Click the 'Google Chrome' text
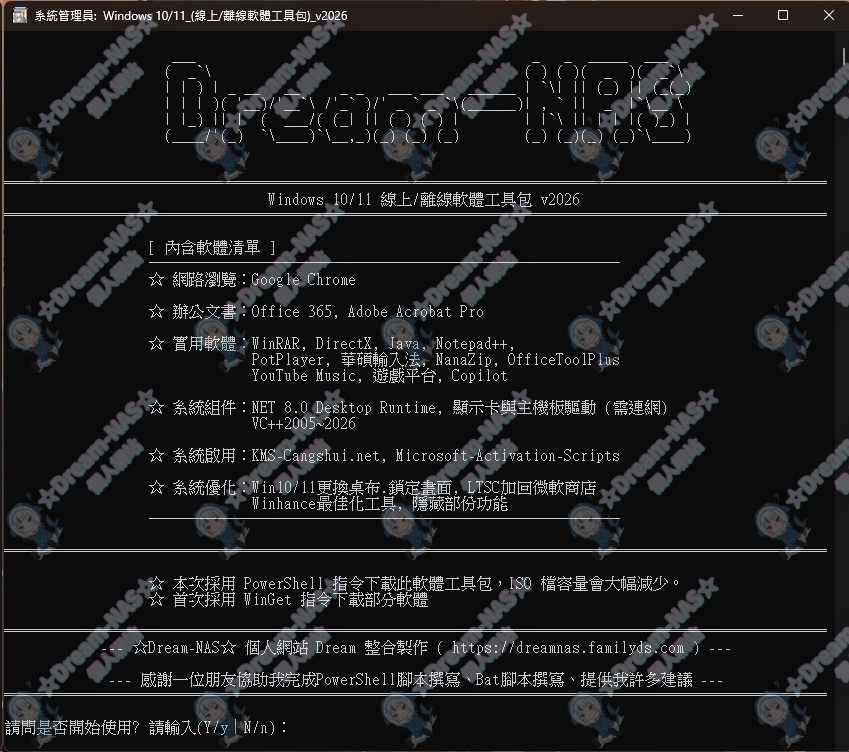Image resolution: width=849 pixels, height=752 pixels. pyautogui.click(x=303, y=279)
